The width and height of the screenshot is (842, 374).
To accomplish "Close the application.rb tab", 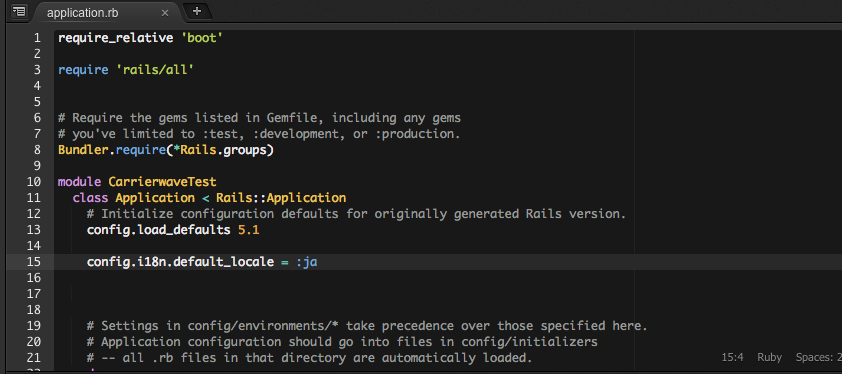I will [x=165, y=13].
